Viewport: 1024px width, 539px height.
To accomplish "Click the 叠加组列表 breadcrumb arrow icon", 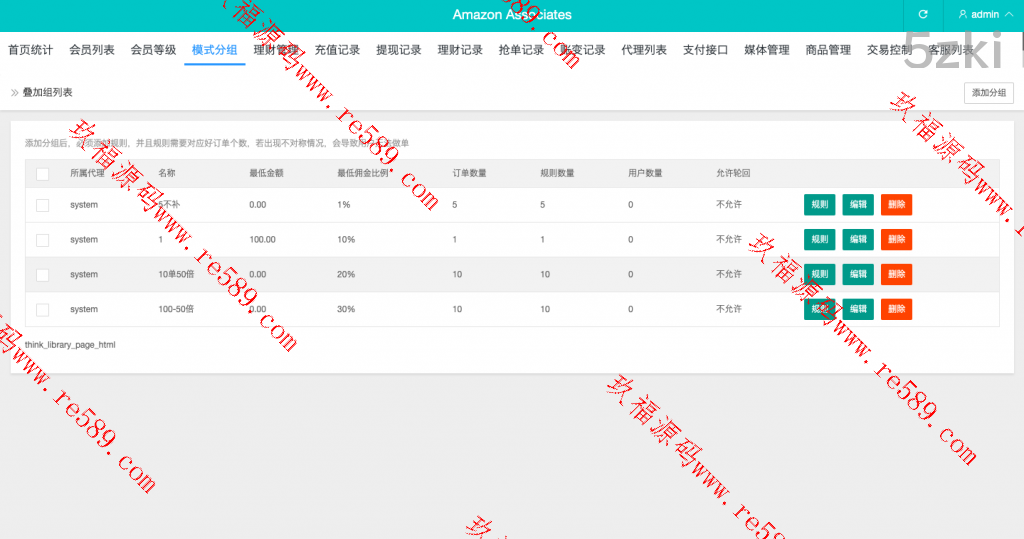I will tap(15, 93).
